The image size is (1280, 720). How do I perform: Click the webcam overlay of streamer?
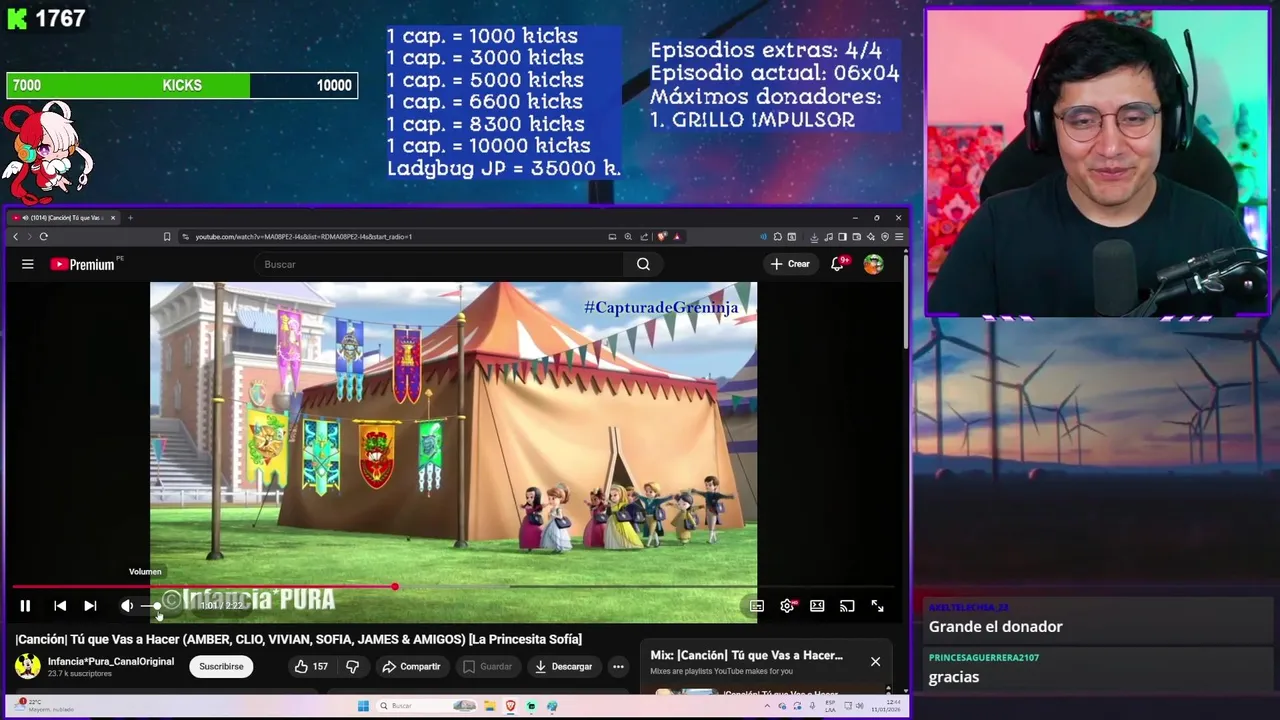(1097, 163)
